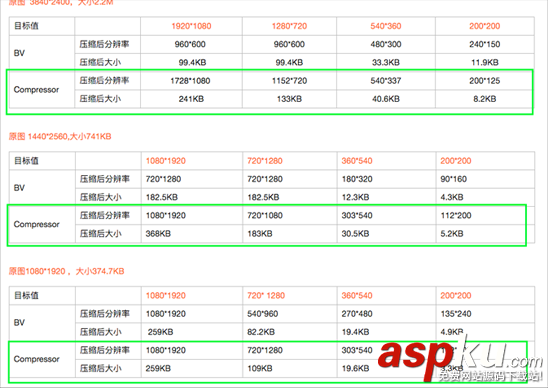Select the 133KB Compressor size value

(x=289, y=99)
